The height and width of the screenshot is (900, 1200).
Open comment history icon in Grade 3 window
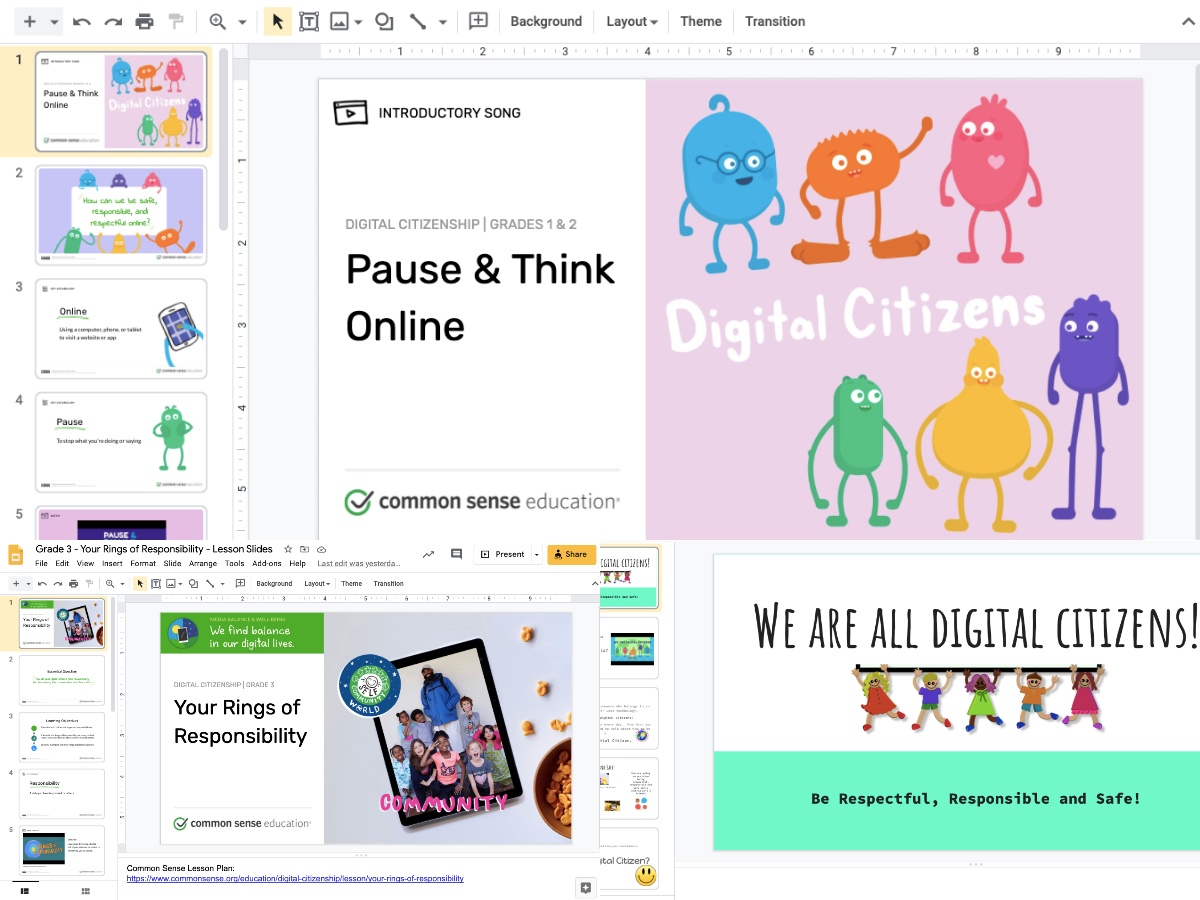click(x=456, y=554)
